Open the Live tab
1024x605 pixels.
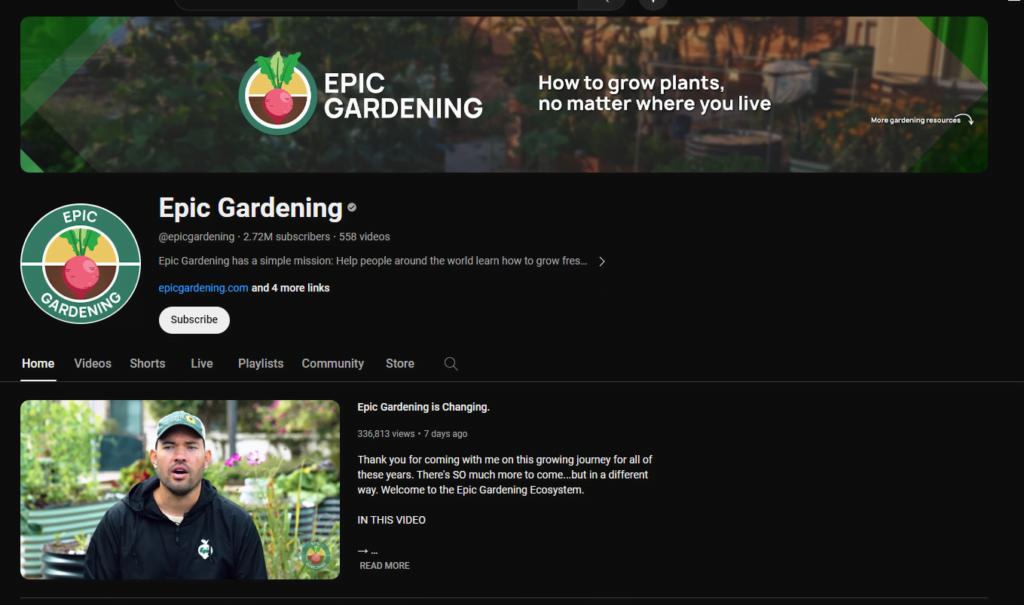tap(202, 364)
